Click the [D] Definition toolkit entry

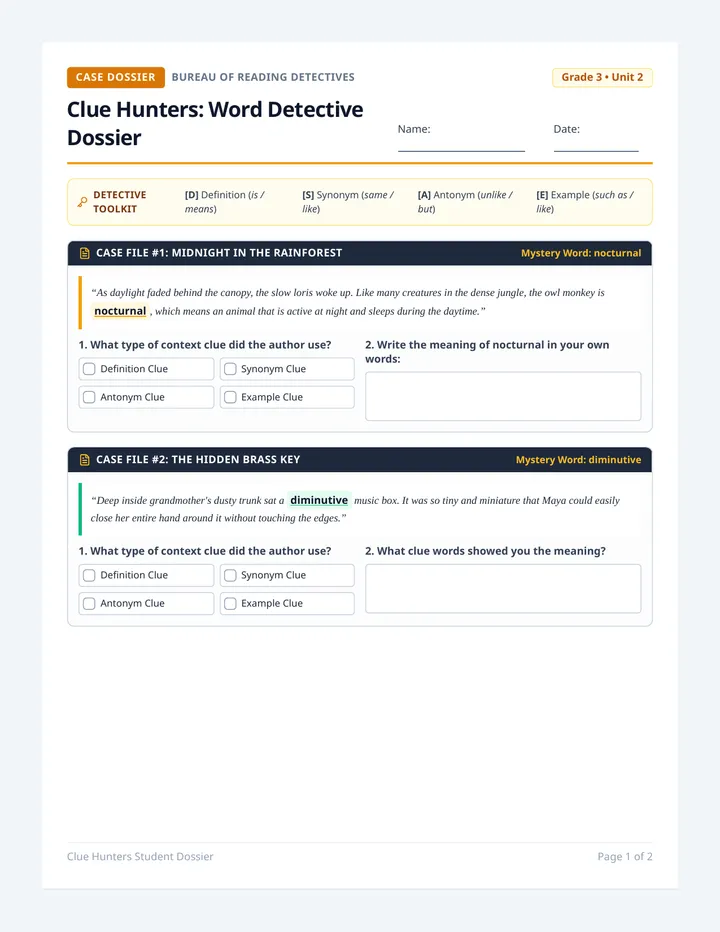coord(225,202)
